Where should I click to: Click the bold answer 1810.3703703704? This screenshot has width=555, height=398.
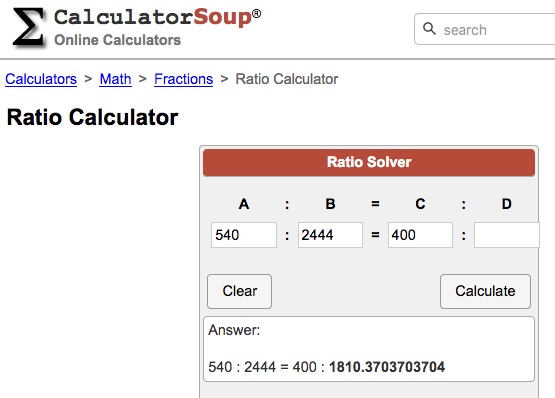(x=387, y=367)
